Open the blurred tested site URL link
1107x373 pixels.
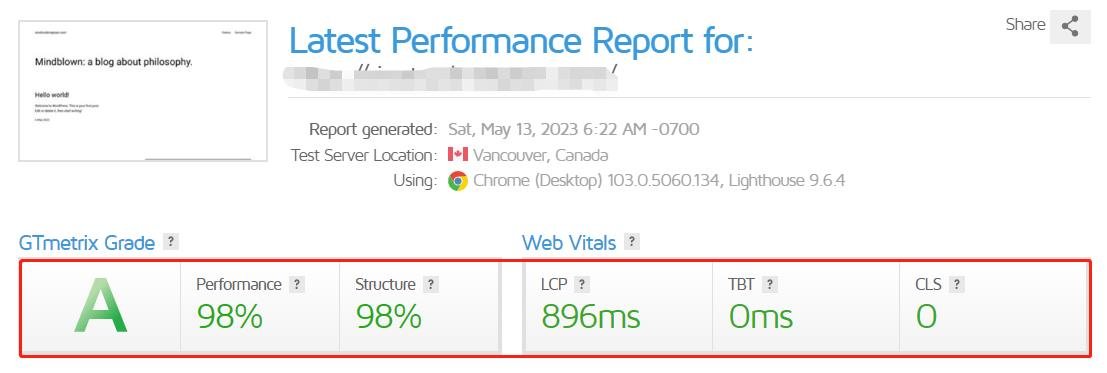click(452, 76)
